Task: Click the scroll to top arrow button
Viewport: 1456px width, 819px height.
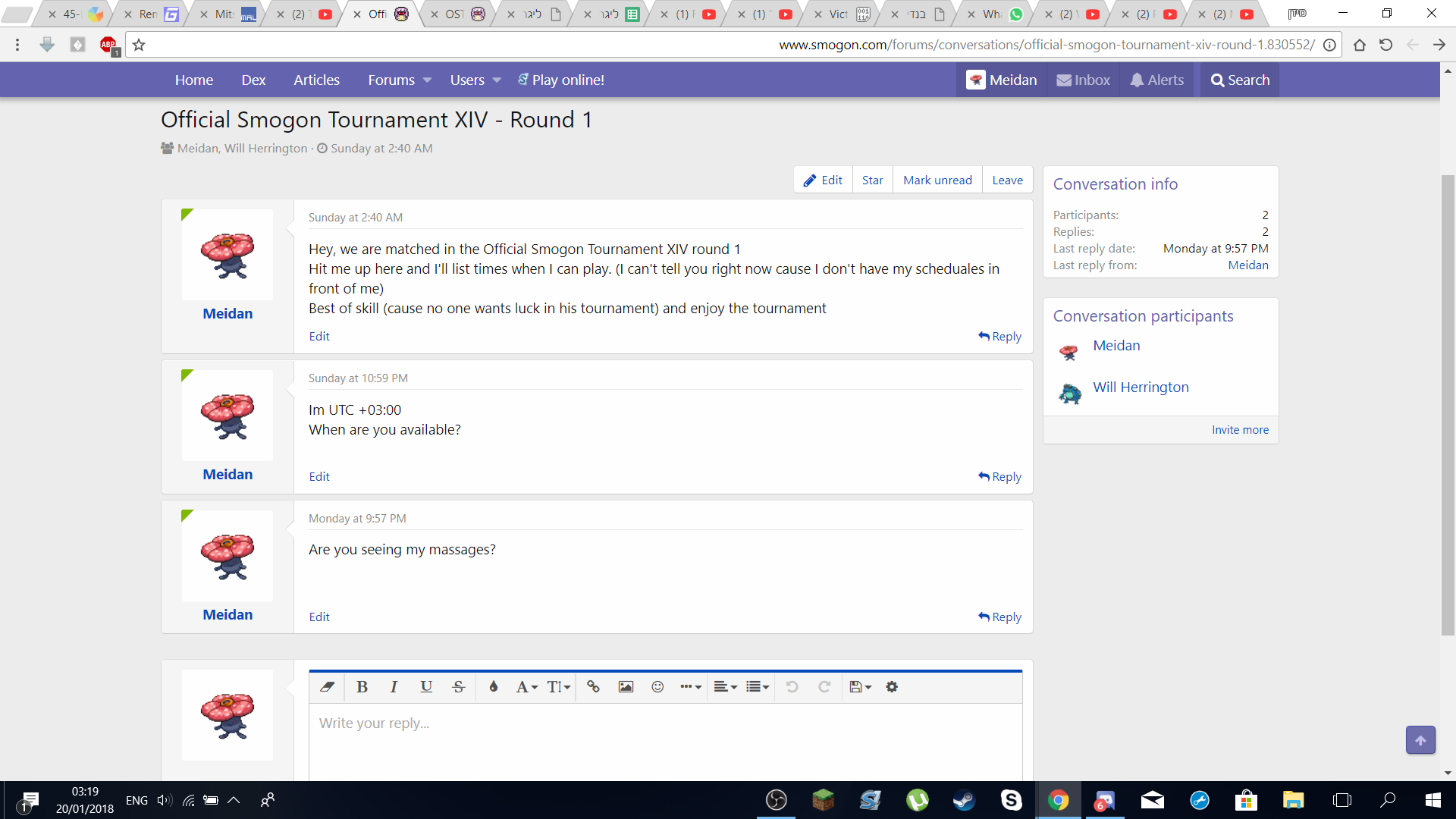Action: tap(1420, 740)
